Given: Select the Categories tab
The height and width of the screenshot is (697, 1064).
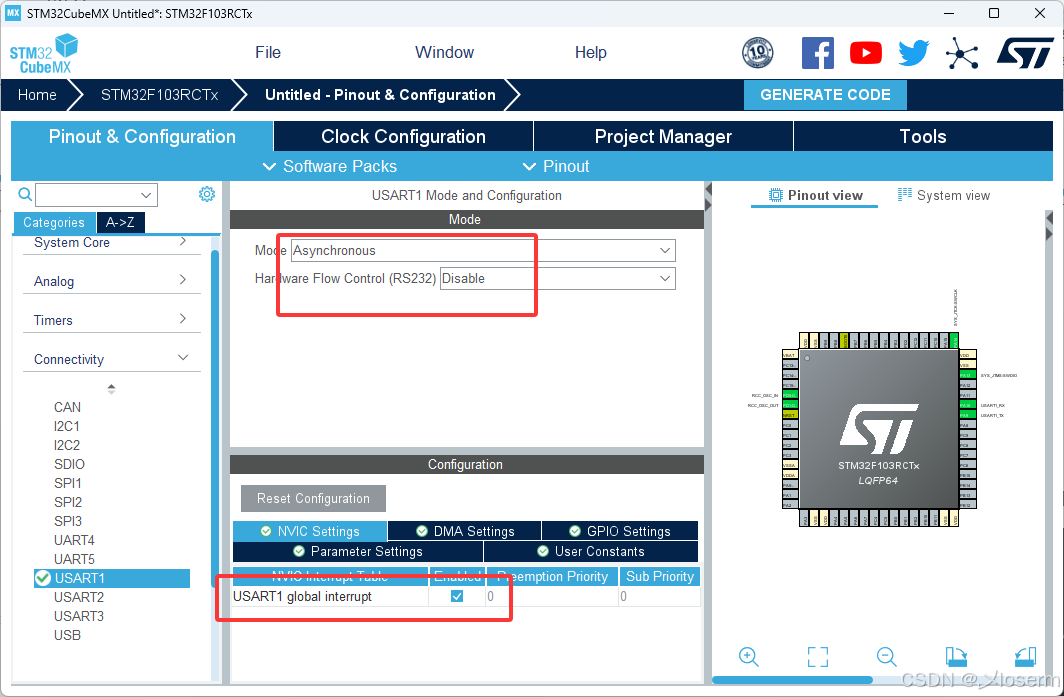Looking at the screenshot, I should pos(54,223).
